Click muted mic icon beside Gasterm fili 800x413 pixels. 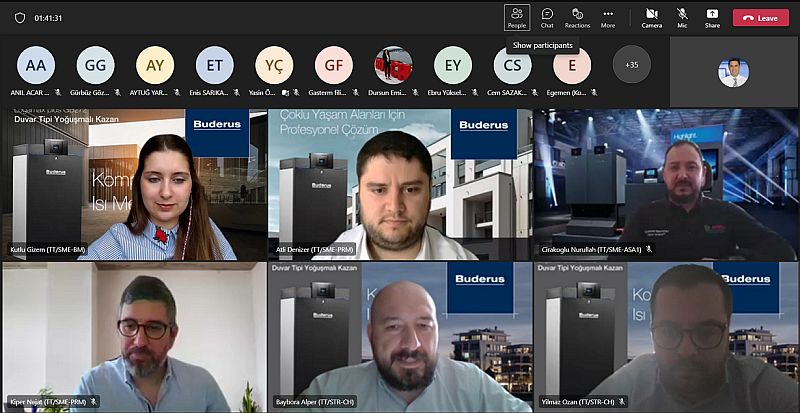(x=356, y=92)
